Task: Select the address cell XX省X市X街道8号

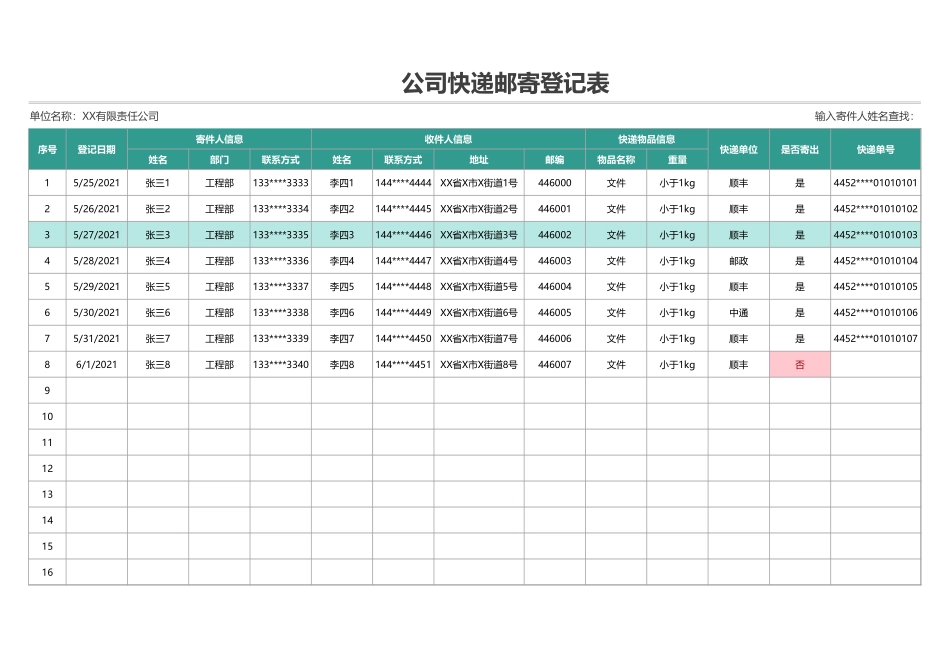Action: [x=479, y=364]
